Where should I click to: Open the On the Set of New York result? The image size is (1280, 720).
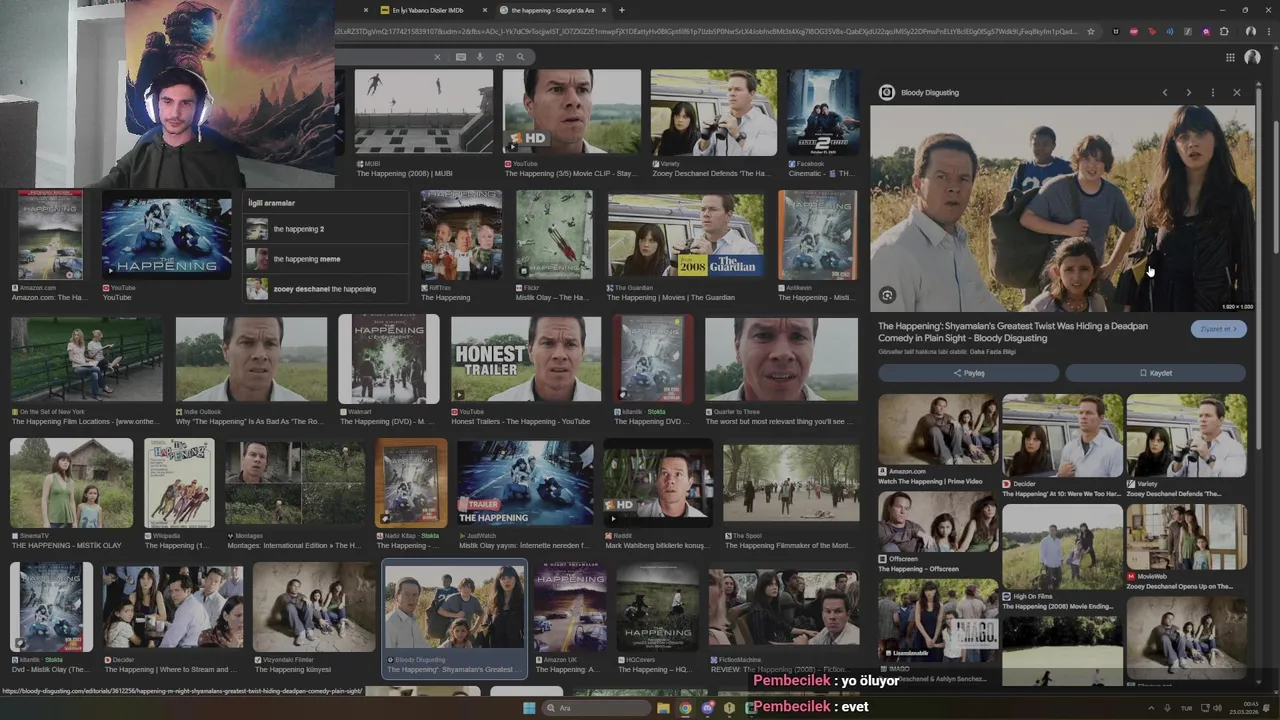pos(86,360)
